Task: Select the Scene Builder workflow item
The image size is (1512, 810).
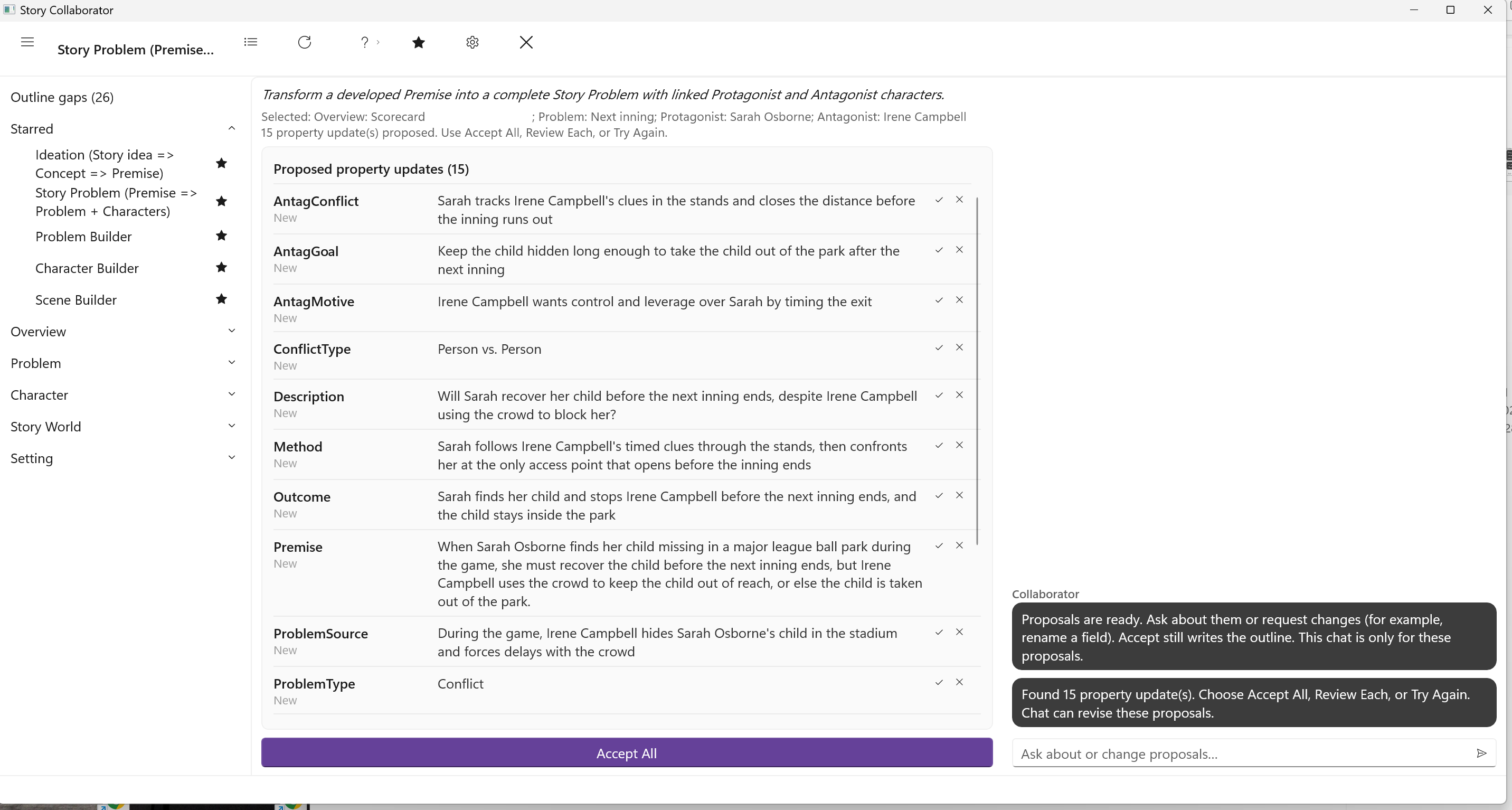Action: pos(75,300)
